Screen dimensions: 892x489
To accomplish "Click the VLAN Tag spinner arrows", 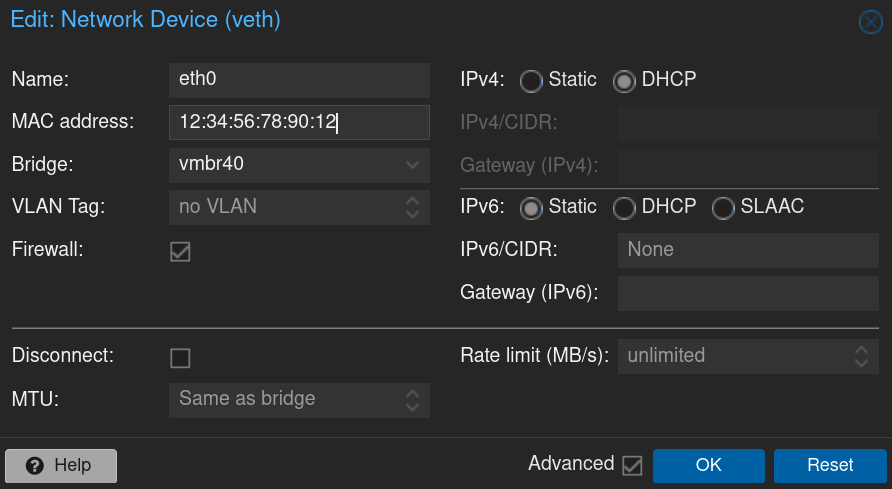I will pos(412,207).
